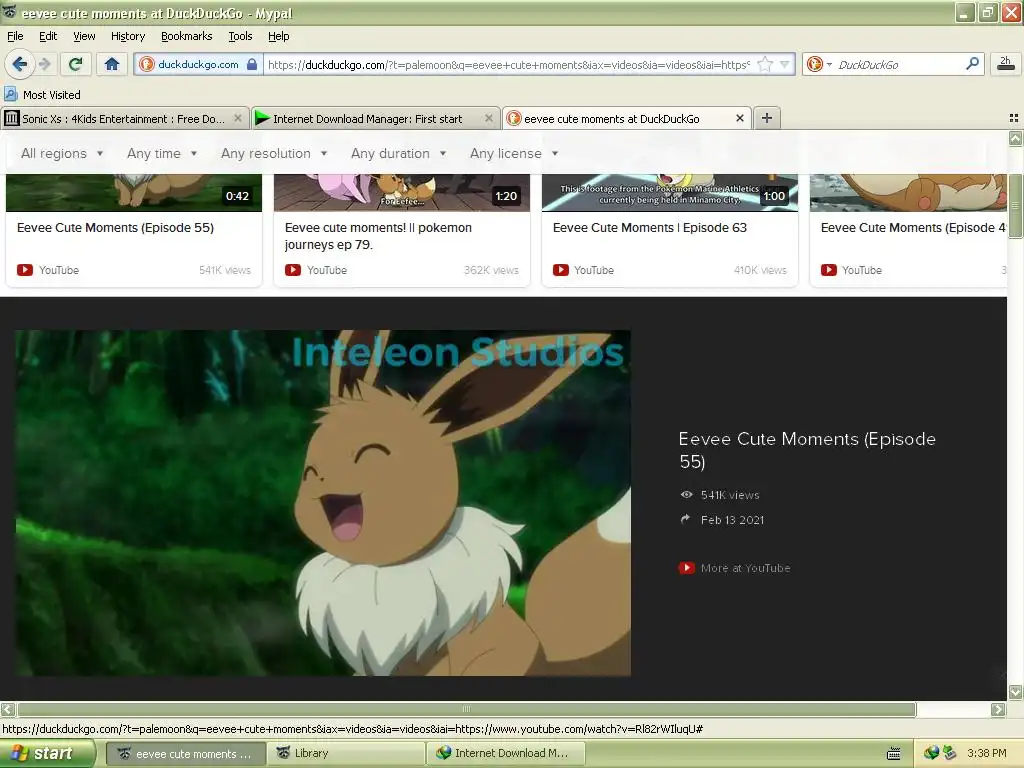Open the Bookmarks menu
This screenshot has height=768, width=1024.
coord(186,37)
